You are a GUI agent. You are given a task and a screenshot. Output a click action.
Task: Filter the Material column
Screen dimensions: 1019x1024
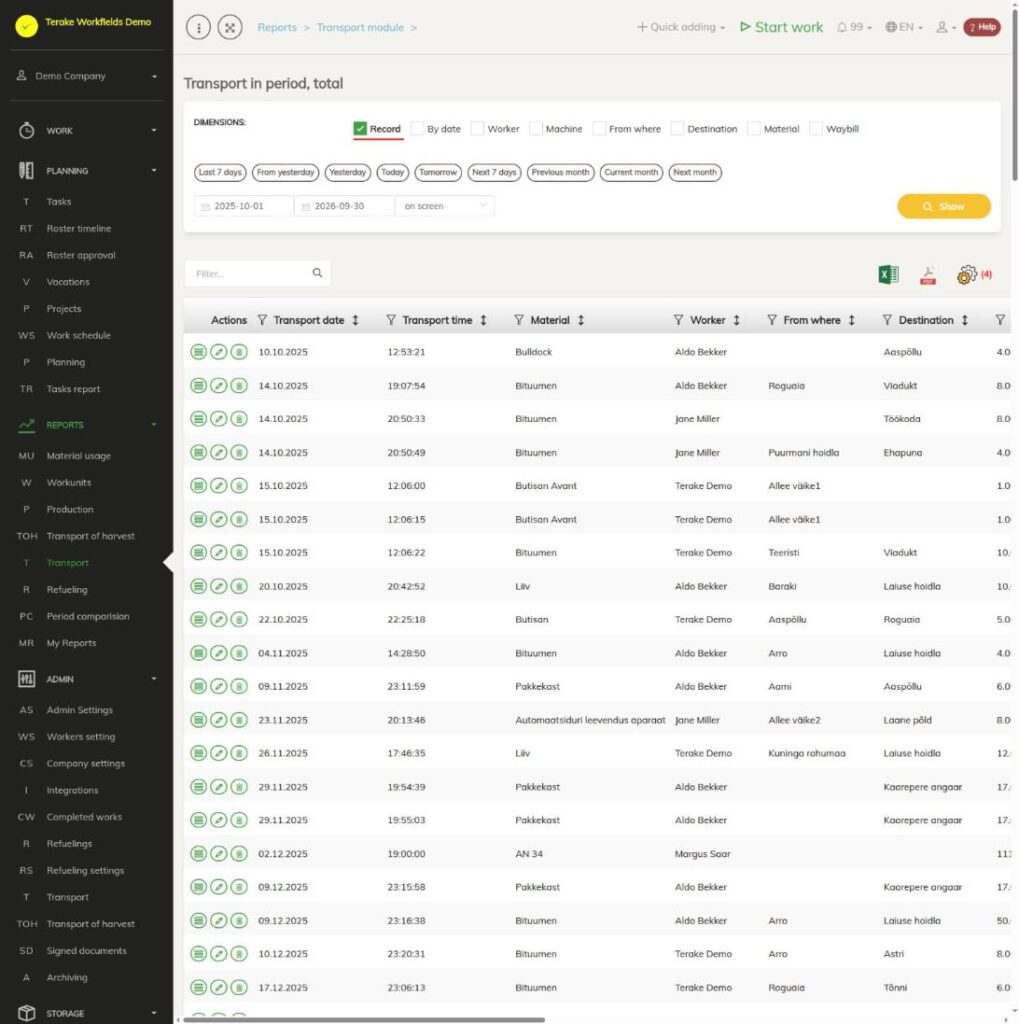tap(519, 320)
